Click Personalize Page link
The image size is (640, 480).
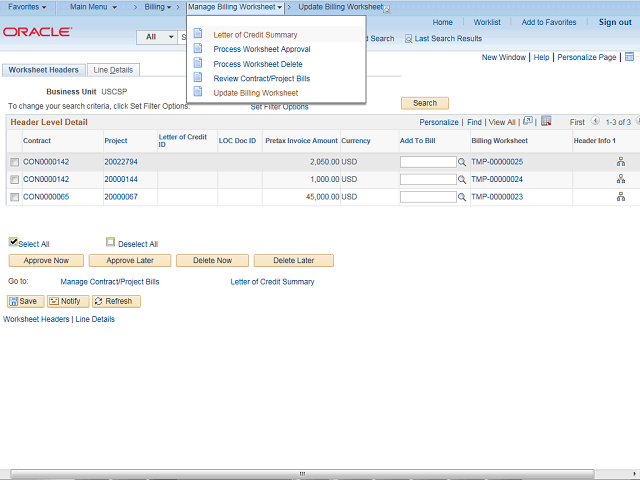click(587, 58)
